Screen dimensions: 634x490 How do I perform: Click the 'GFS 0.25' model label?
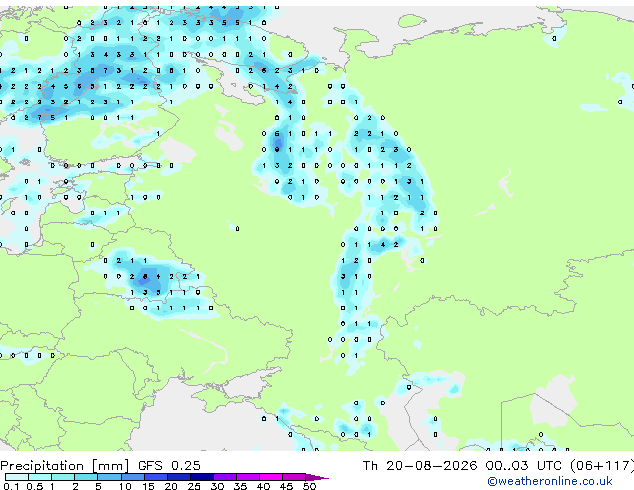pos(169,465)
